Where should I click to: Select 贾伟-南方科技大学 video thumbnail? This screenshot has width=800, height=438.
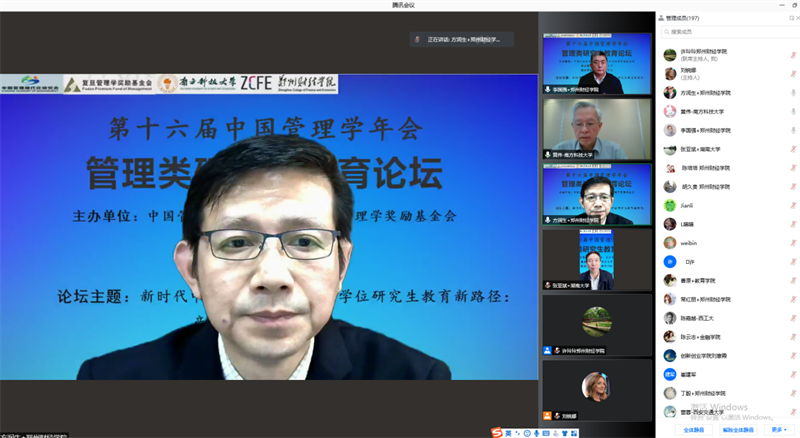(x=596, y=129)
